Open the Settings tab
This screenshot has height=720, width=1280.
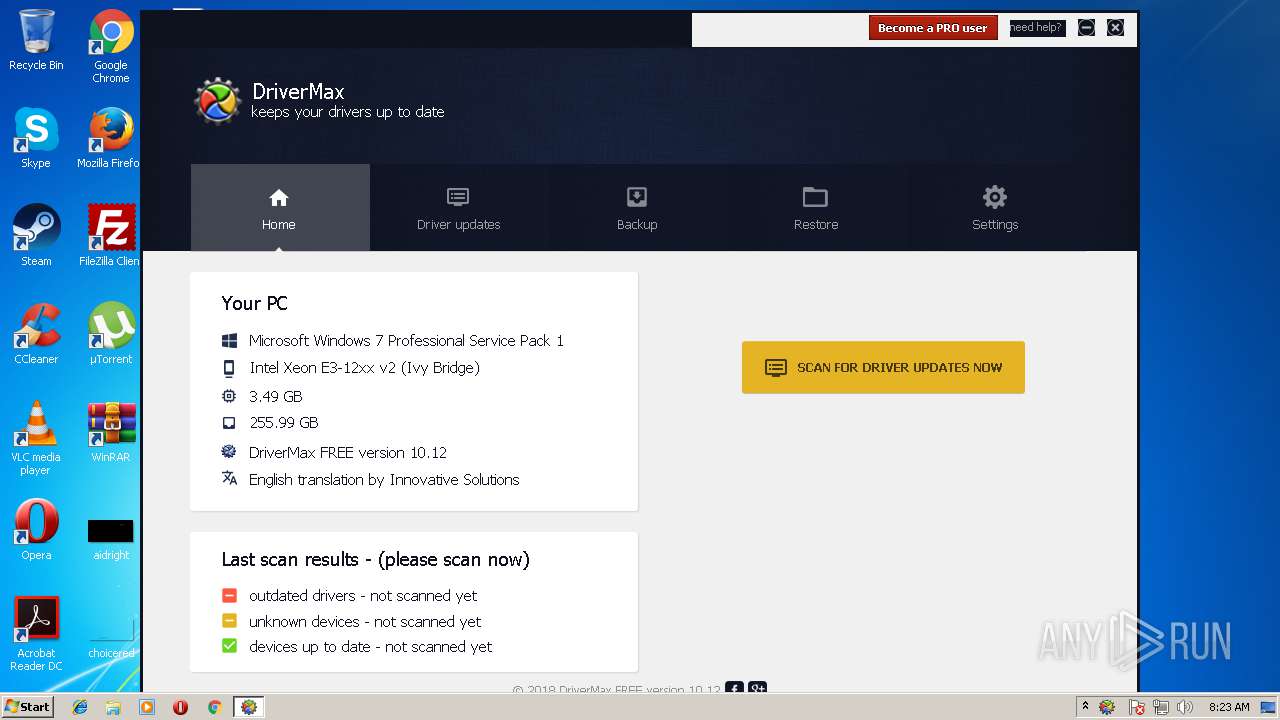coord(995,207)
